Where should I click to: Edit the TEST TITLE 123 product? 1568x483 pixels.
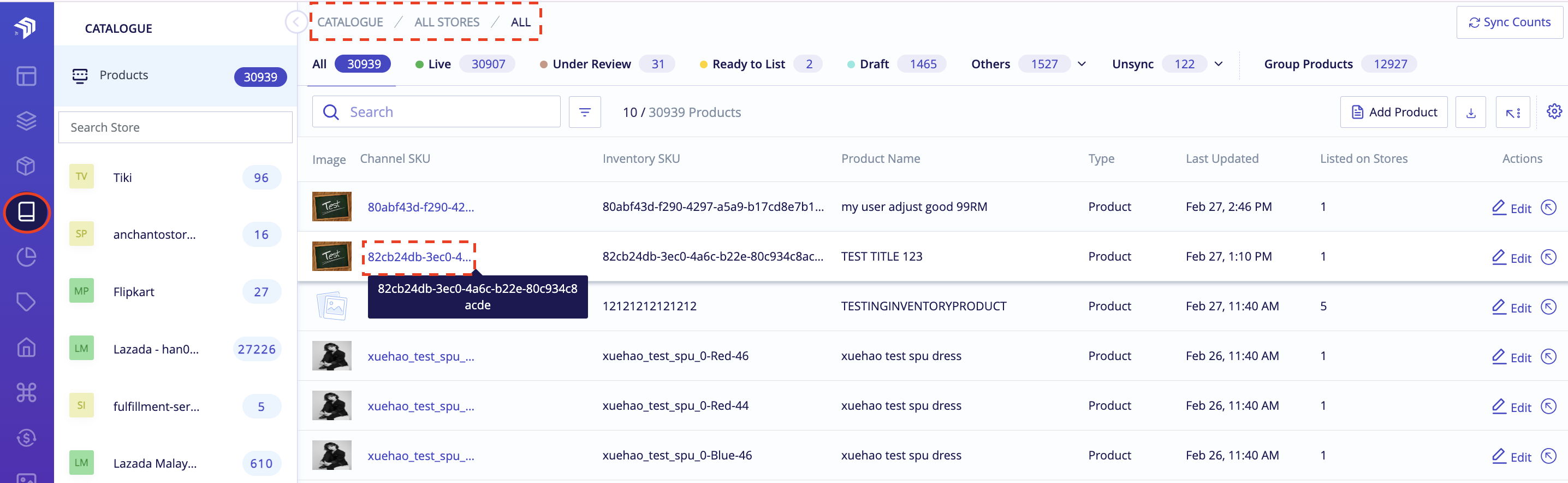(x=1512, y=258)
